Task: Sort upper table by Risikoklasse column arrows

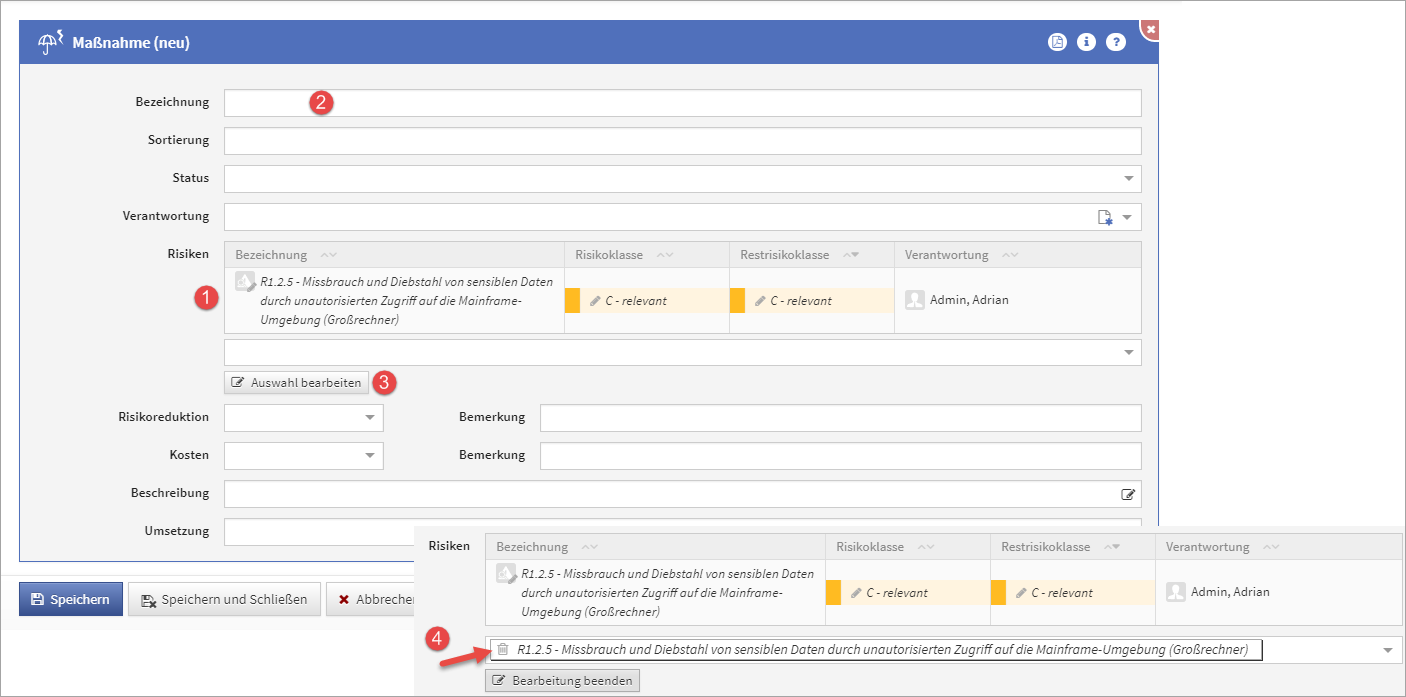Action: (x=664, y=255)
